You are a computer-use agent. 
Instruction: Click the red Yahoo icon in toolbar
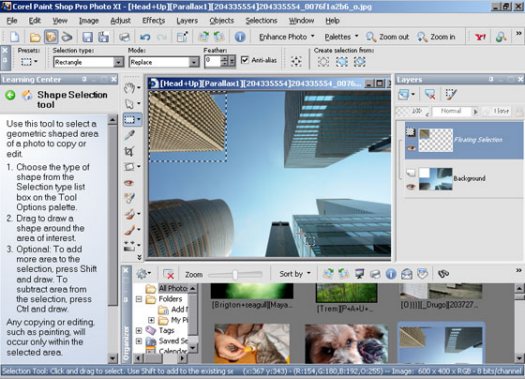click(x=480, y=37)
